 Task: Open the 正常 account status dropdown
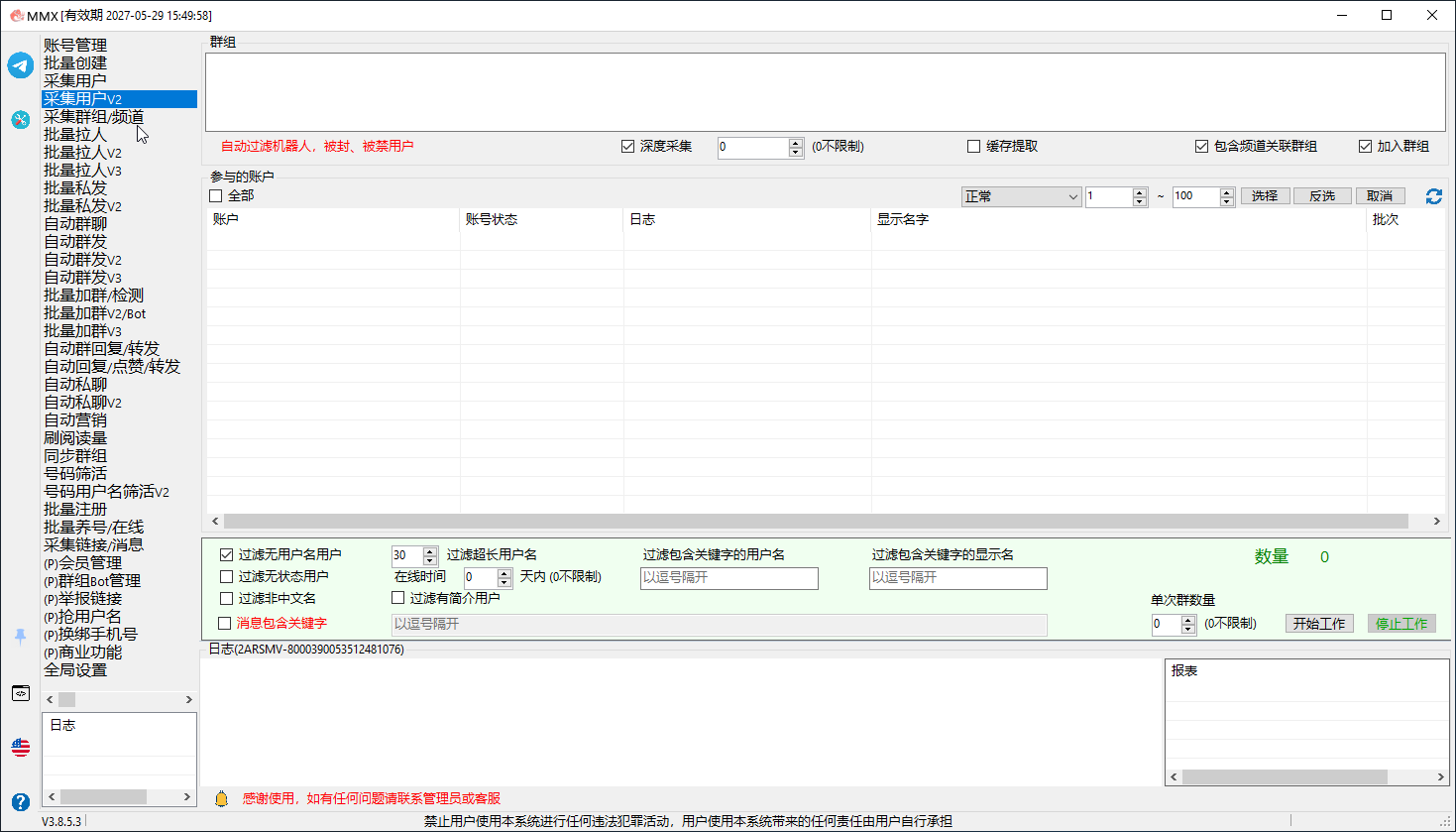pyautogui.click(x=1021, y=196)
